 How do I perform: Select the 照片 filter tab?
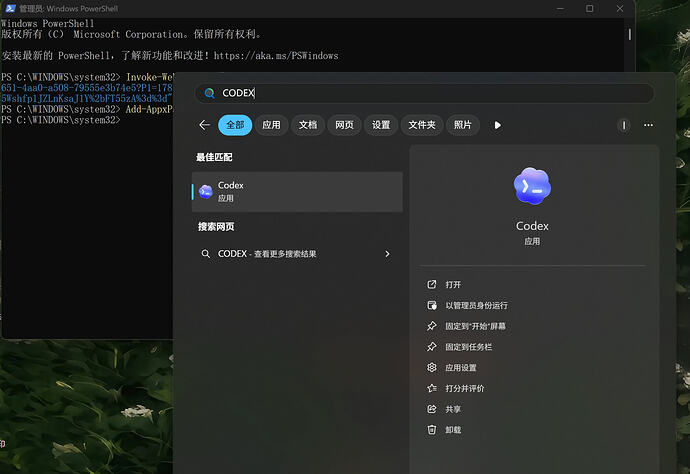[462, 125]
